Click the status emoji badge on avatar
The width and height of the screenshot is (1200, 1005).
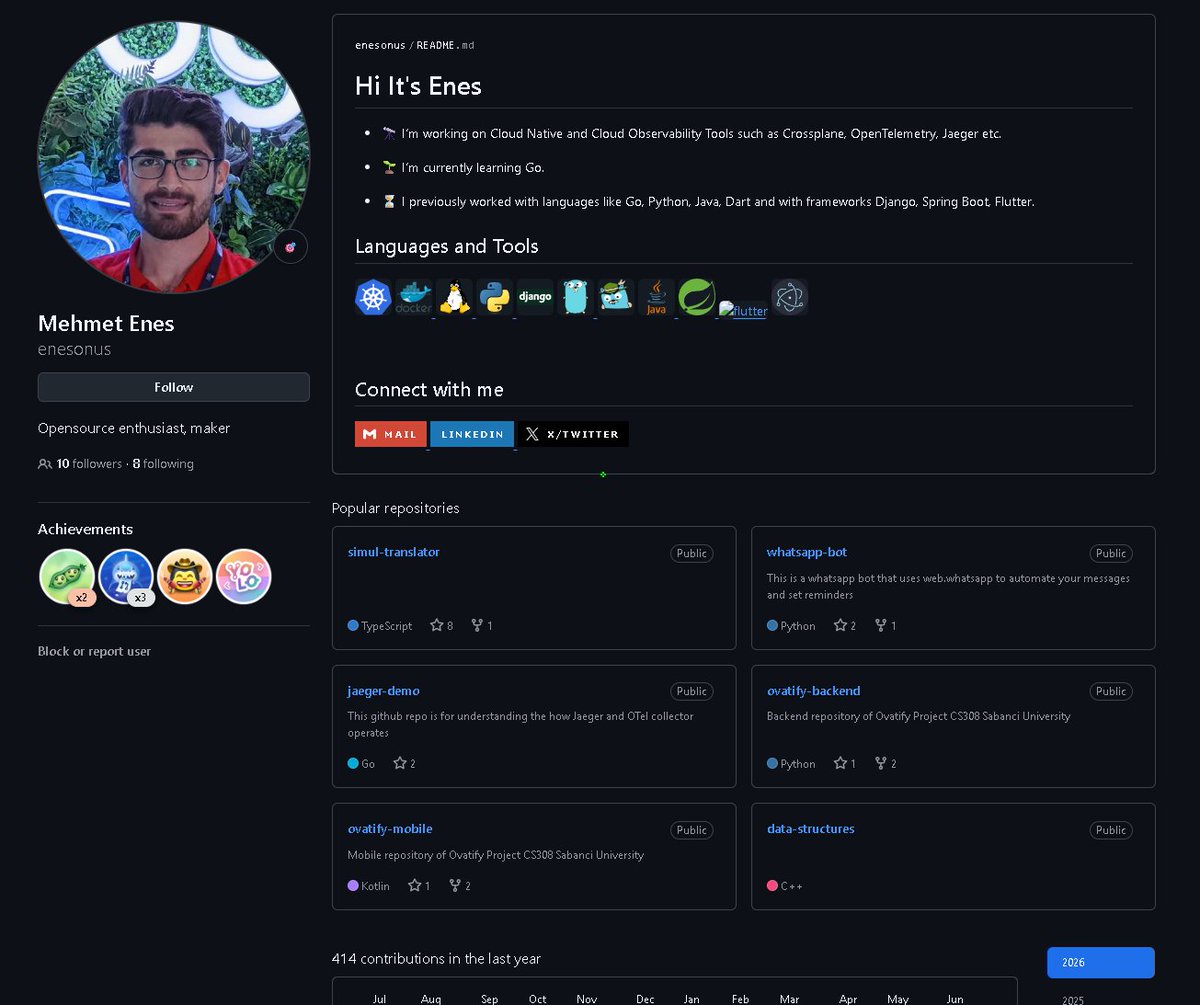tap(291, 247)
